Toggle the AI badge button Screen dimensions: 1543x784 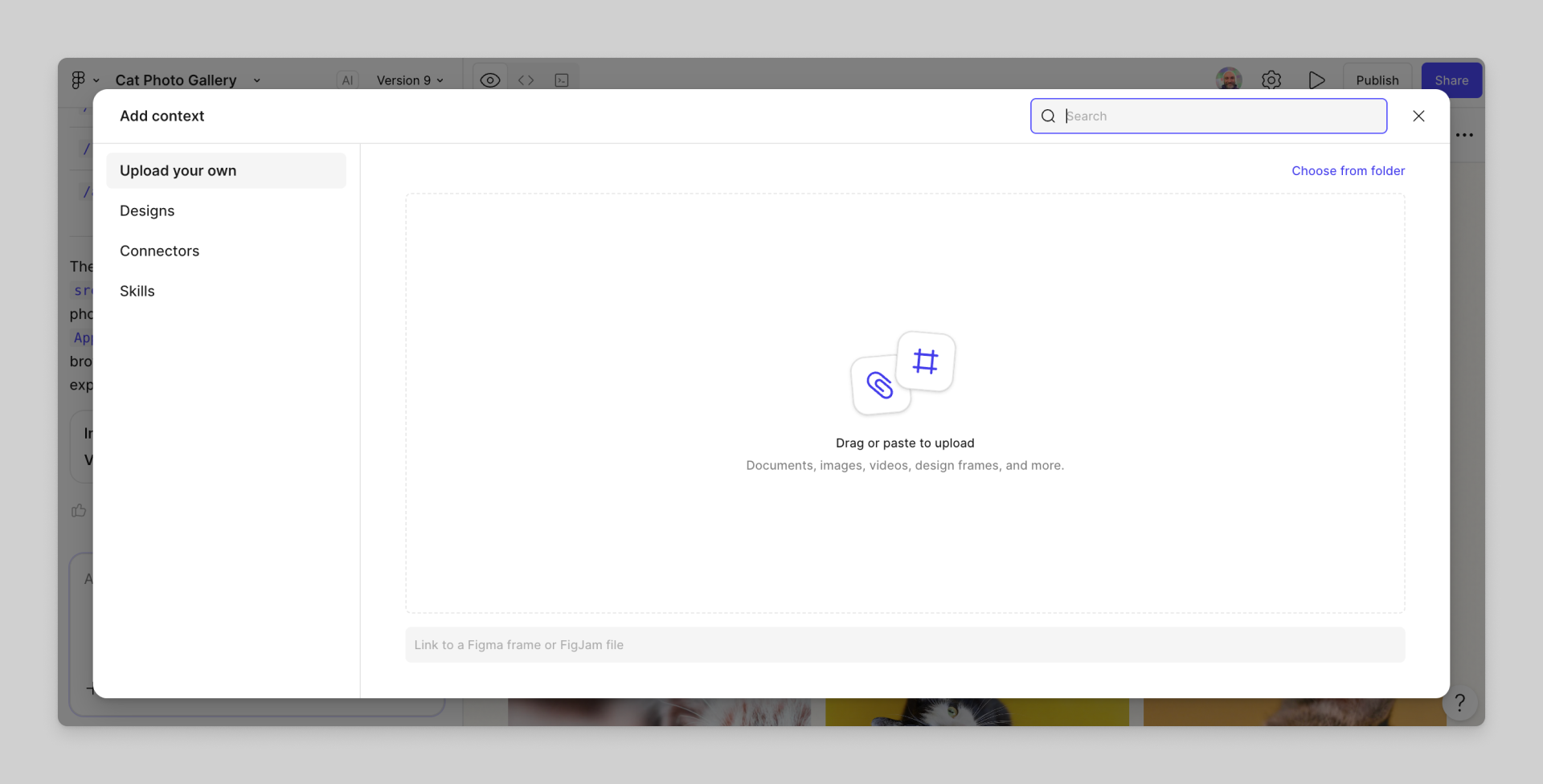coord(347,80)
